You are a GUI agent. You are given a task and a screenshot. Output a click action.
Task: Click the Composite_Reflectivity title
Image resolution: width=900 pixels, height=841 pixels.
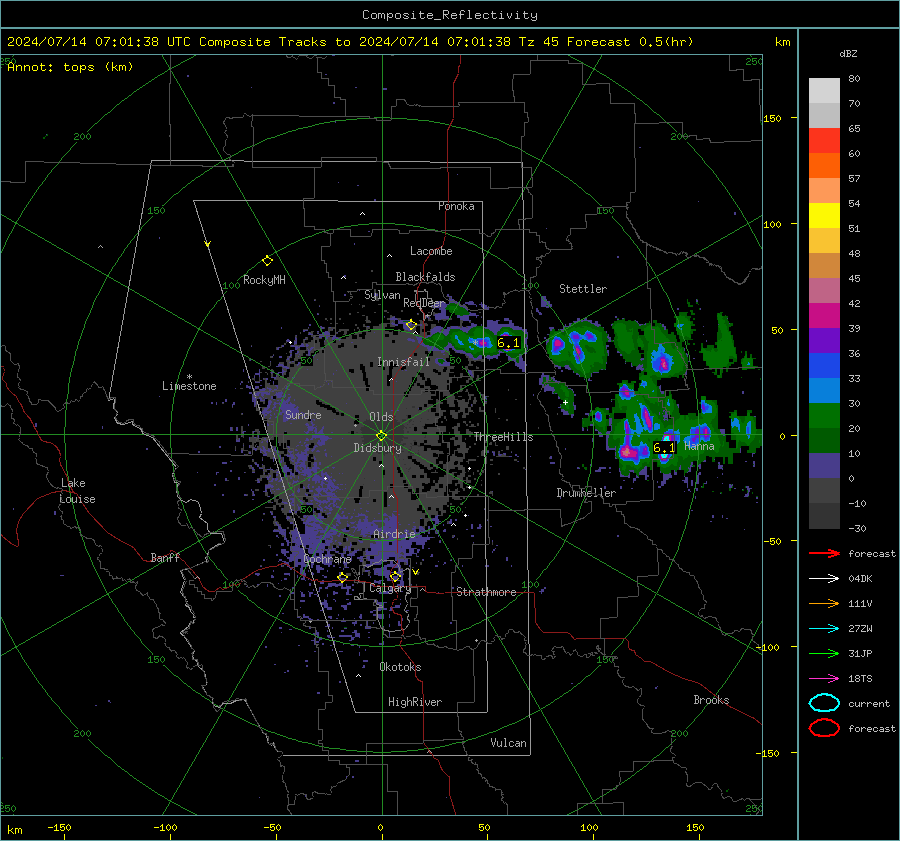point(450,15)
